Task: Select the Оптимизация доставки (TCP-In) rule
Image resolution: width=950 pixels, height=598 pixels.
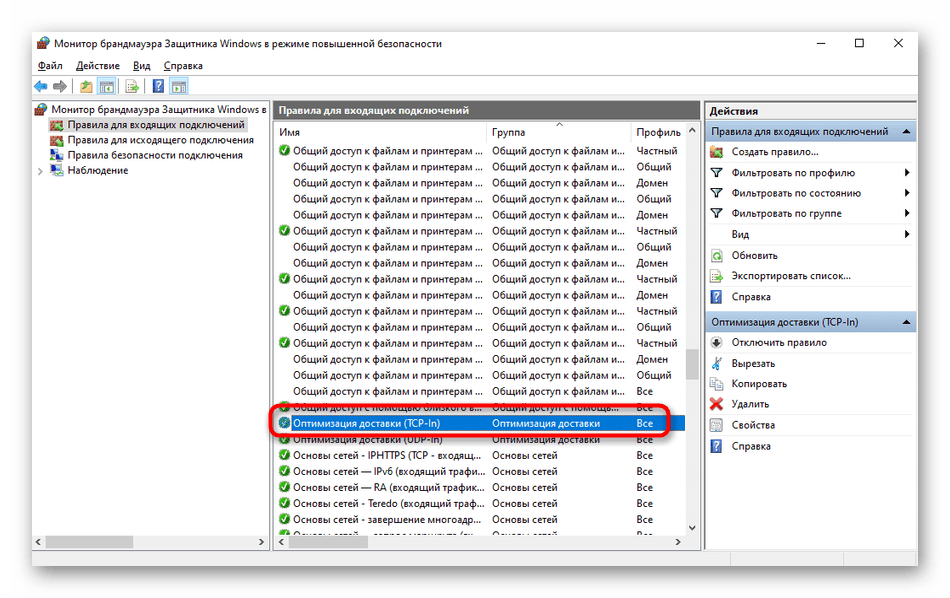Action: (x=480, y=424)
